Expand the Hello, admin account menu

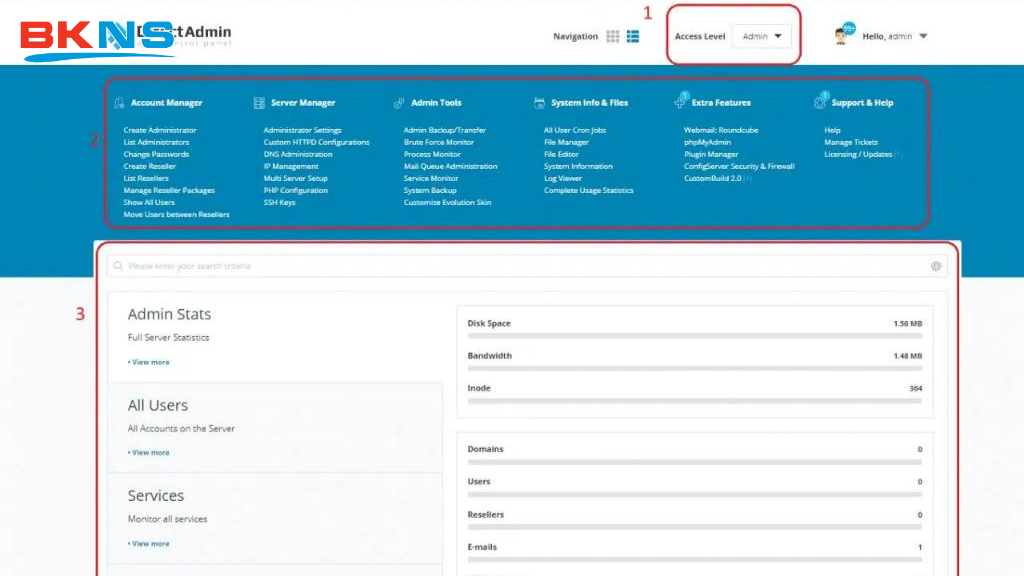coord(893,34)
